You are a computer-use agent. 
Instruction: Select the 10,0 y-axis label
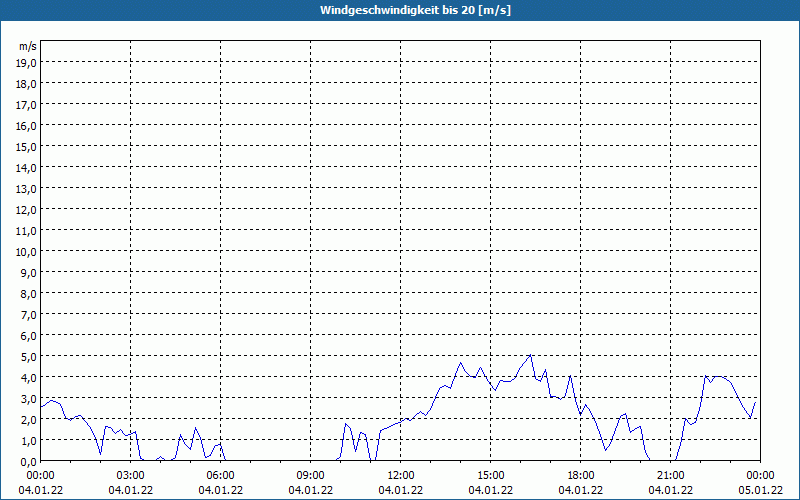coord(26,251)
